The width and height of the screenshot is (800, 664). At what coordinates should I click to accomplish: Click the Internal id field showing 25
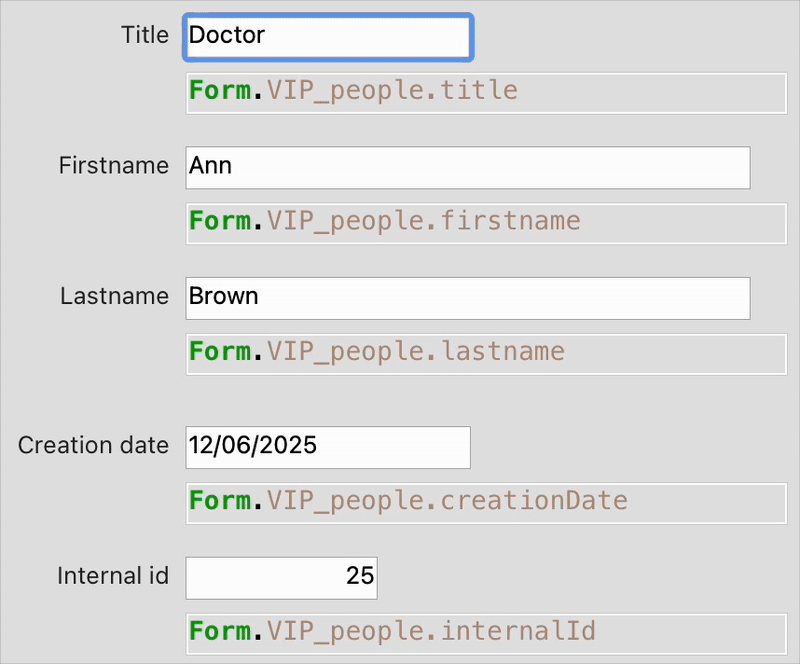[281, 577]
